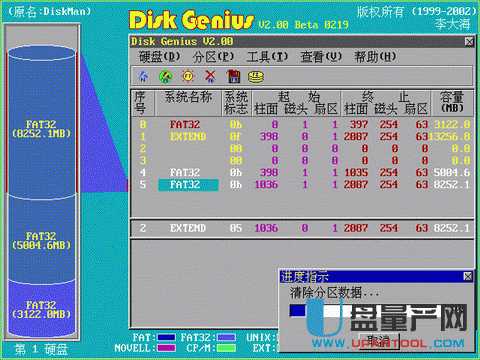This screenshot has height=360, width=480.
Task: Select FAT32 entry in row 4
Action: coord(185,173)
